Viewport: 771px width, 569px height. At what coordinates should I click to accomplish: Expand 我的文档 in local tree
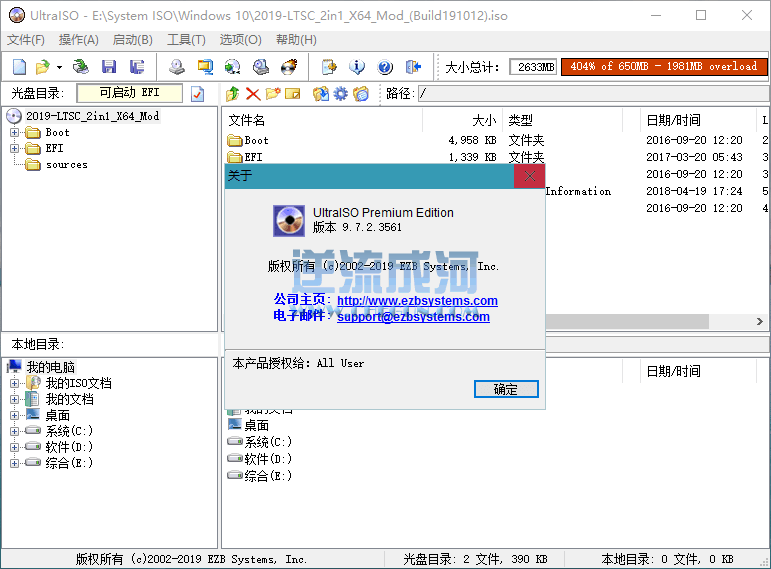[15, 399]
